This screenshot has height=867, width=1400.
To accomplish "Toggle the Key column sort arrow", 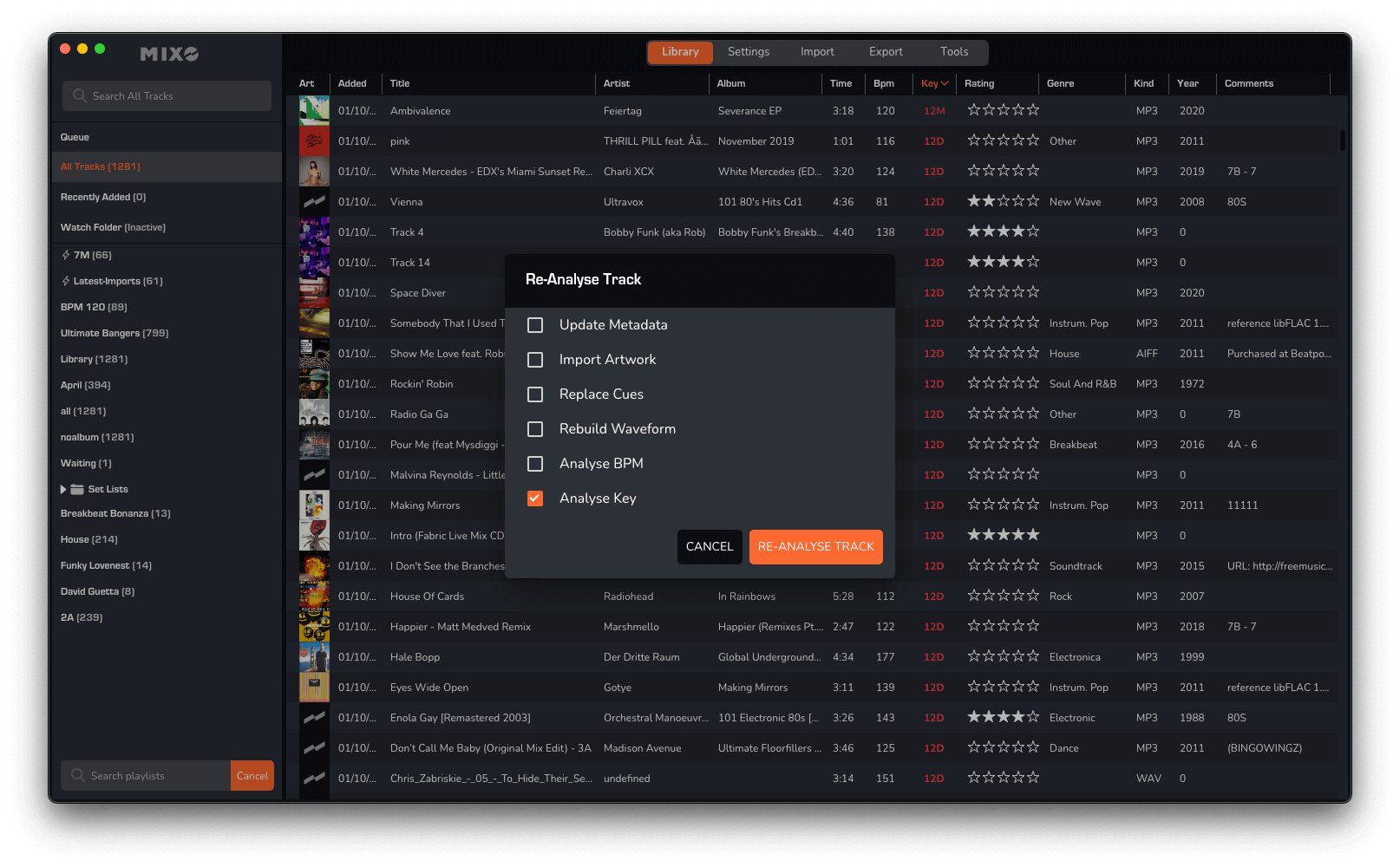I will tap(945, 83).
